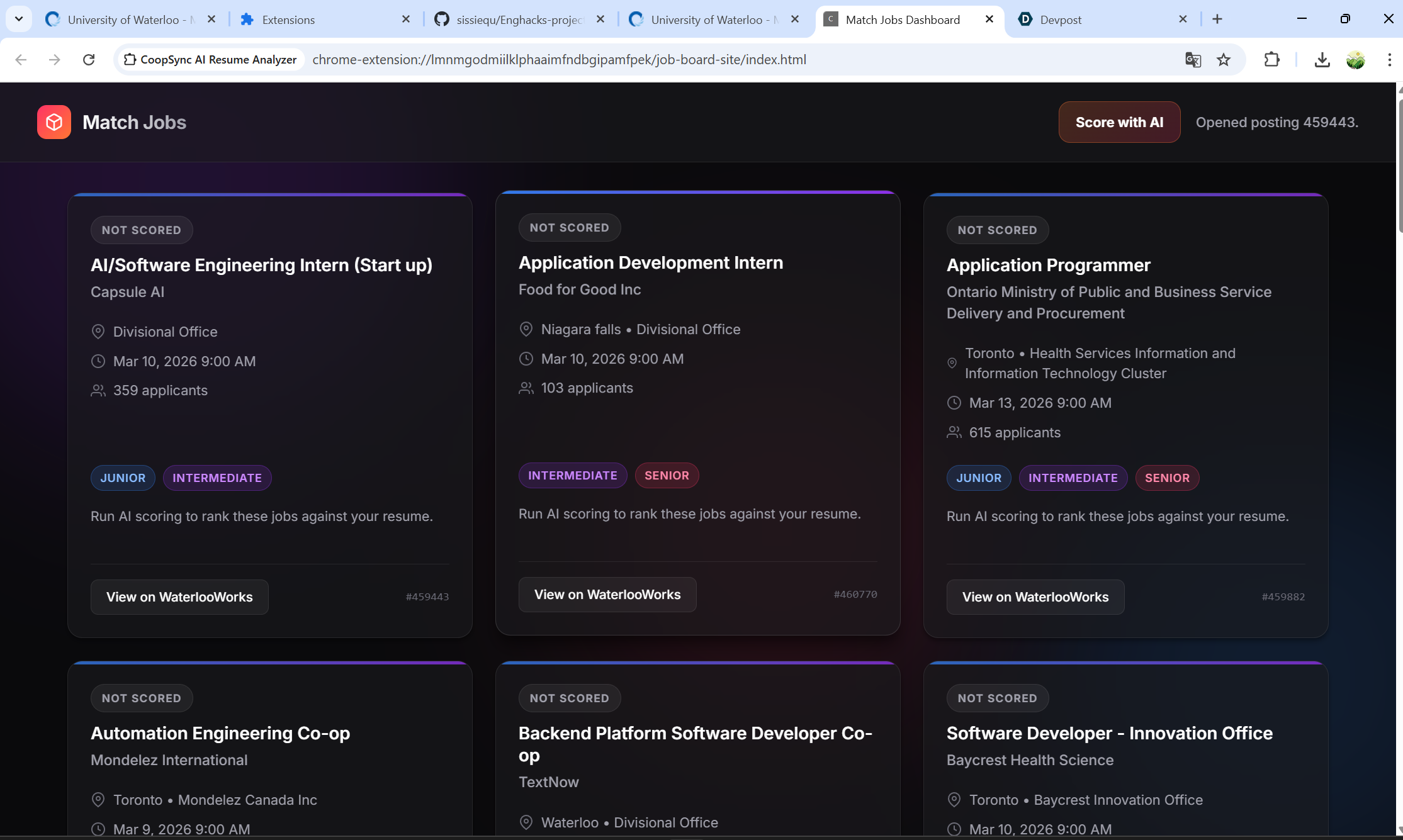Click the CoopSync AI Resume Analyzer chip

click(210, 60)
